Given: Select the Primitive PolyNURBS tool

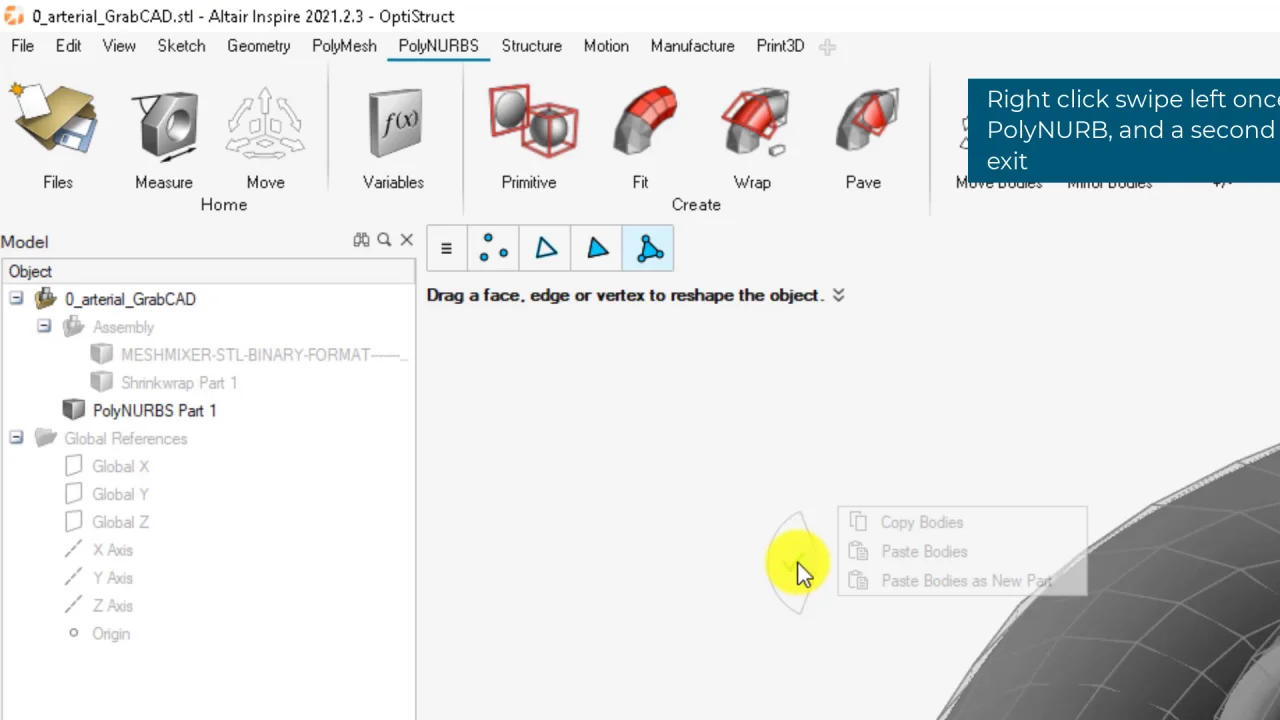Looking at the screenshot, I should (532, 123).
